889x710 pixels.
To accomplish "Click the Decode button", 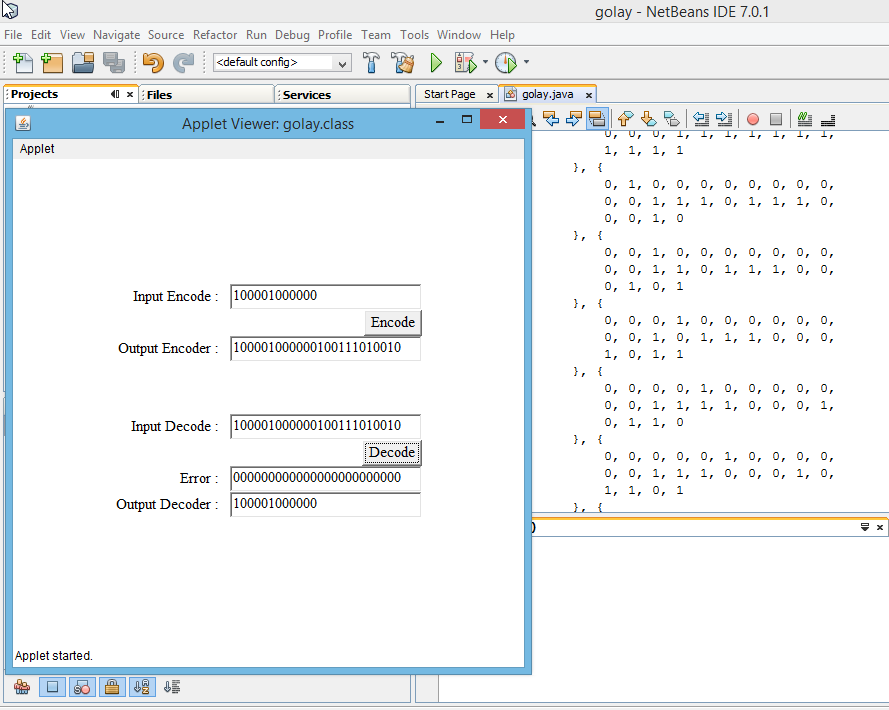I will [391, 452].
